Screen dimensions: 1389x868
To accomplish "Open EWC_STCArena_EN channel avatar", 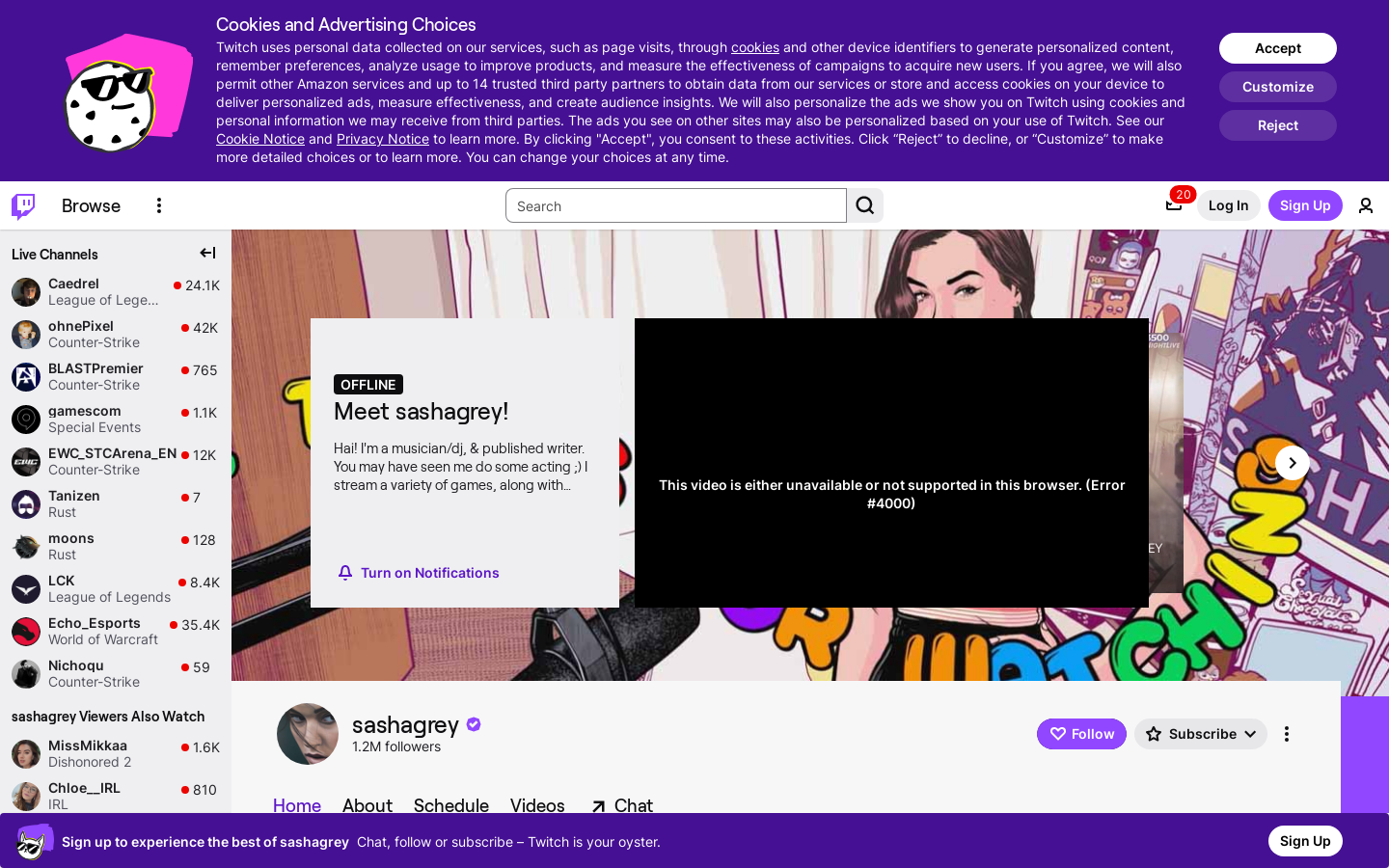I will tap(26, 461).
